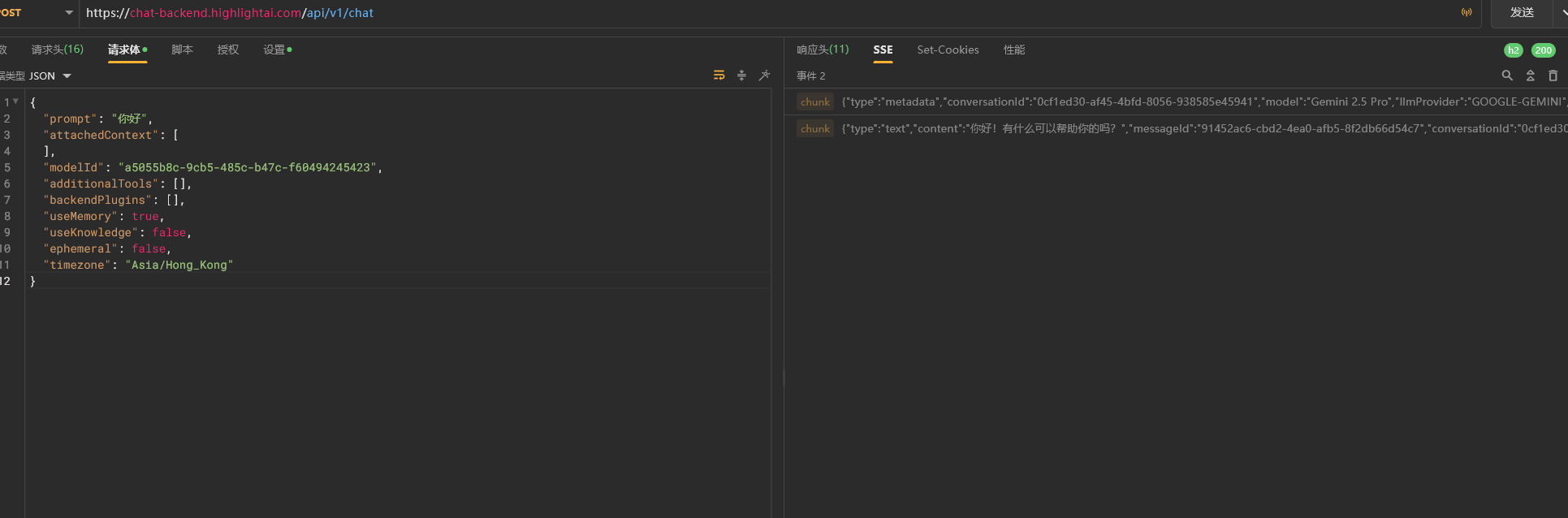Switch to the 性能 tab
This screenshot has height=518, width=1568.
pyautogui.click(x=1013, y=50)
